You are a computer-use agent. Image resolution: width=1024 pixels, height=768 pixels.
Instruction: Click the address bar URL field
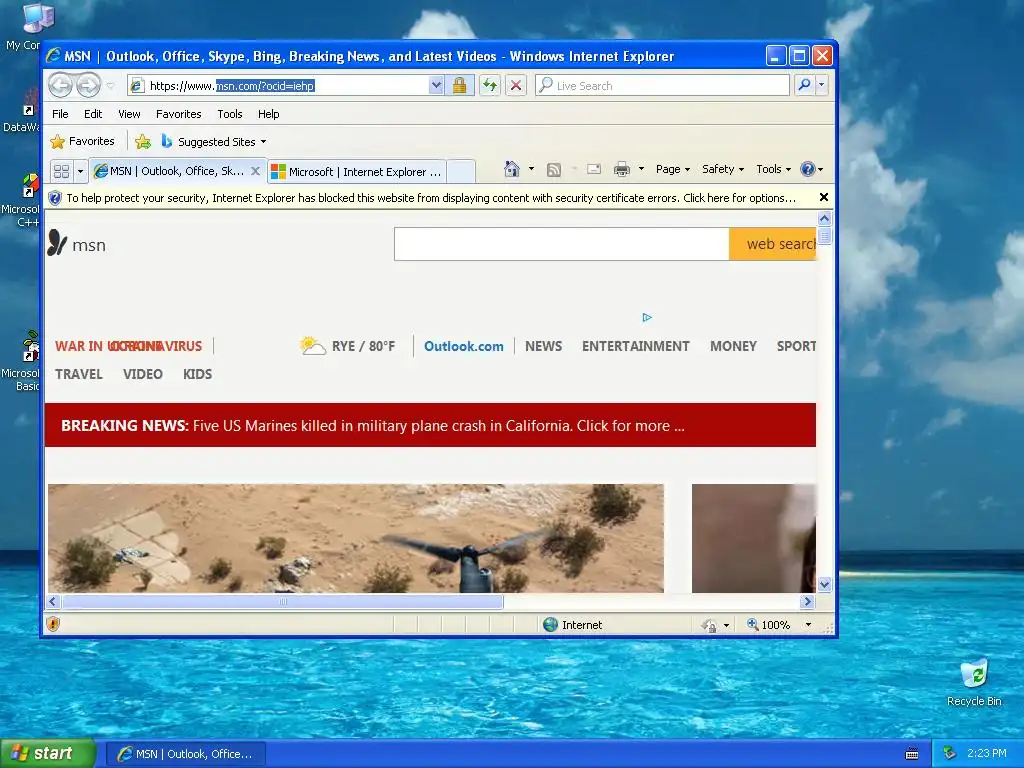(x=279, y=86)
